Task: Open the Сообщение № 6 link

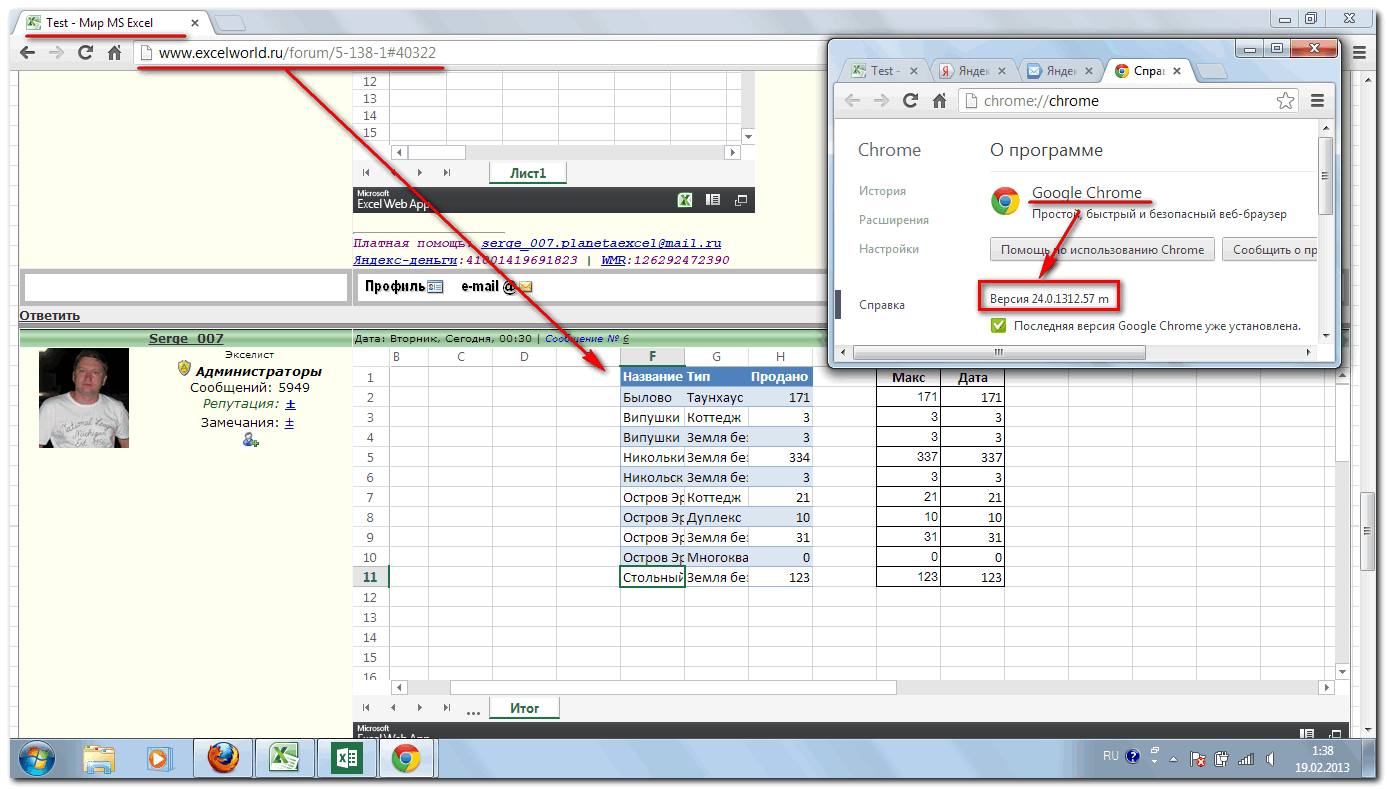Action: pos(587,339)
